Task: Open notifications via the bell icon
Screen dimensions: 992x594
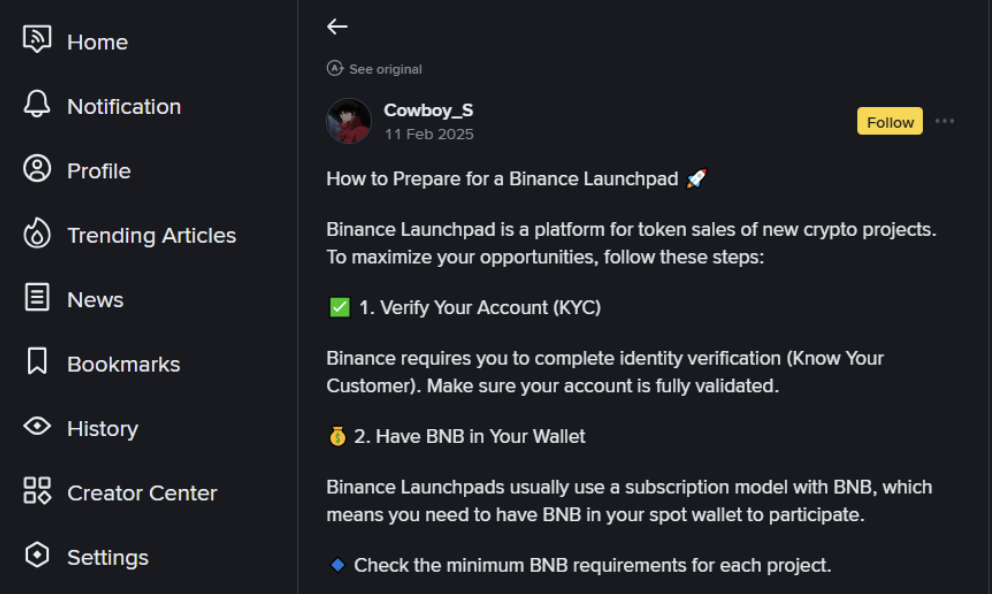Action: [35, 104]
